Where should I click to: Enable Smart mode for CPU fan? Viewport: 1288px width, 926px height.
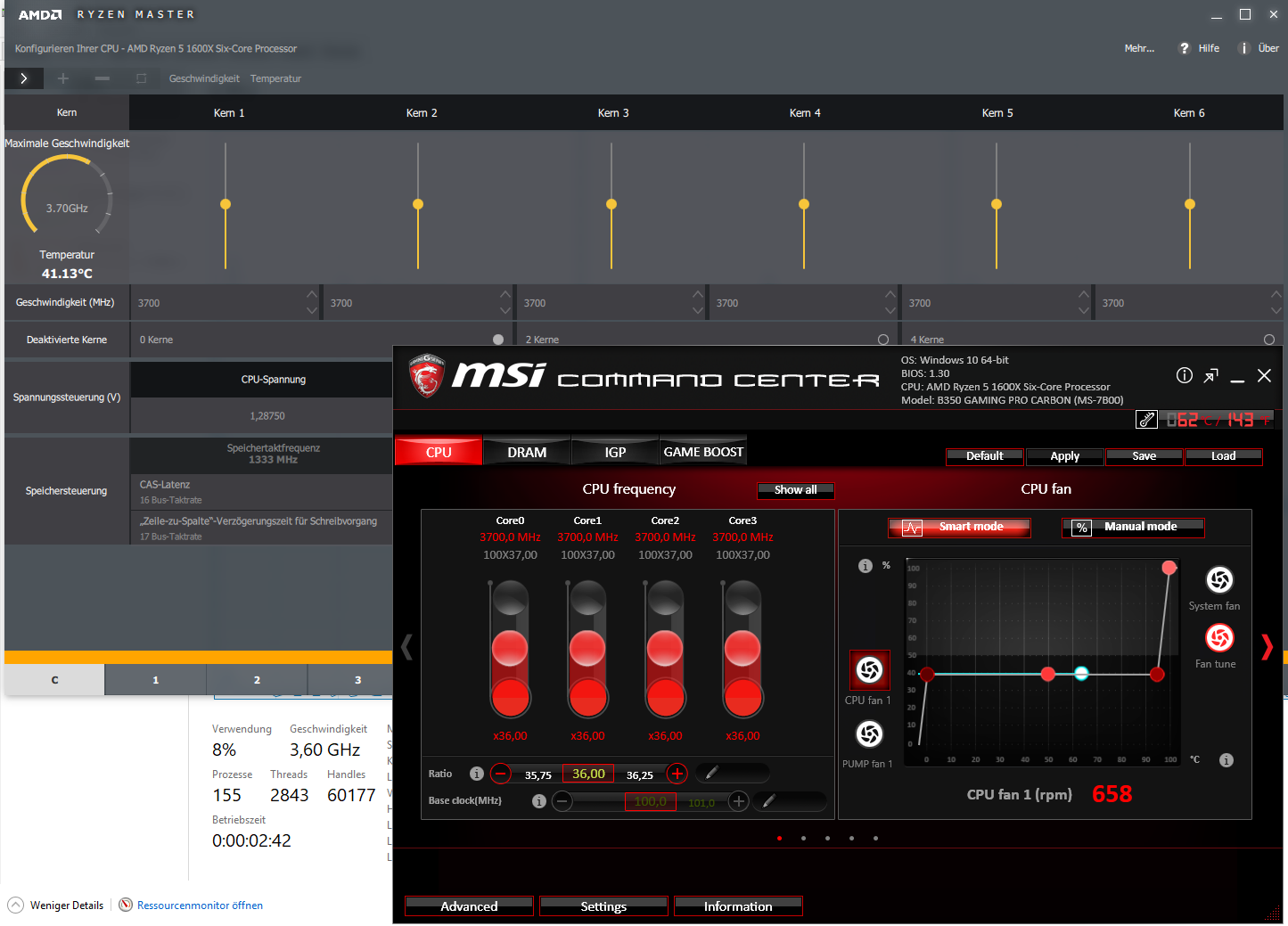click(959, 528)
